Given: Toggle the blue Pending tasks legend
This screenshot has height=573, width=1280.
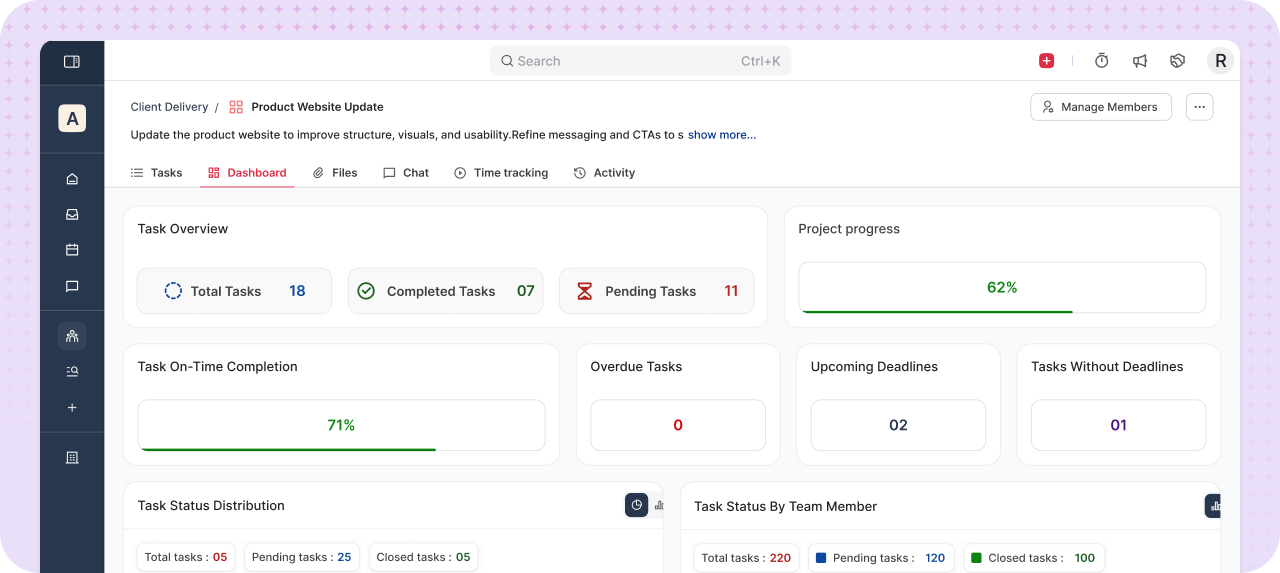Looking at the screenshot, I should (x=820, y=558).
